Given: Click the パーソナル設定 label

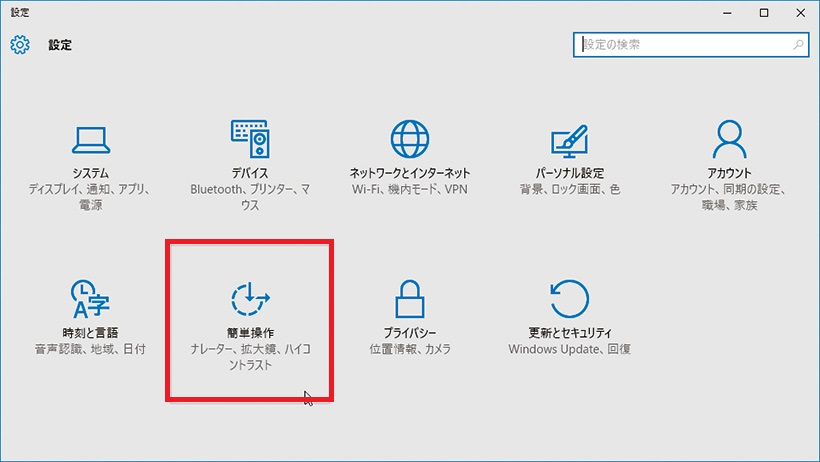Looking at the screenshot, I should click(x=570, y=173).
